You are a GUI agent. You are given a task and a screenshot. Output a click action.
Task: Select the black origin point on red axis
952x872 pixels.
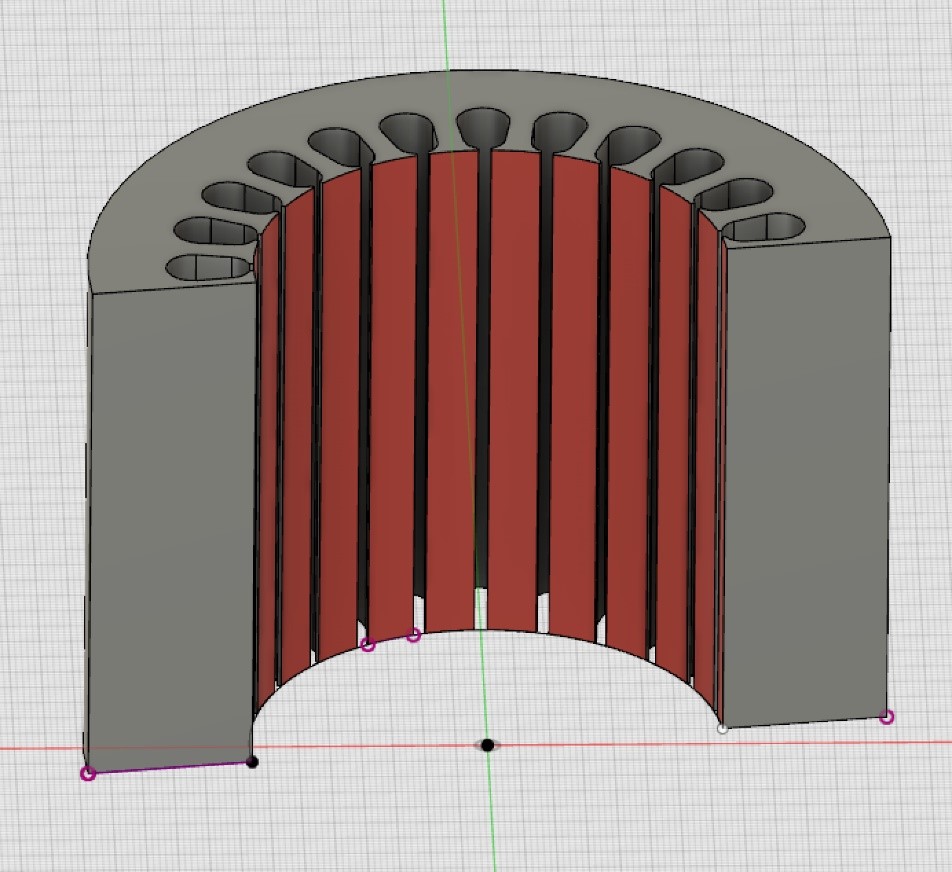(x=487, y=745)
